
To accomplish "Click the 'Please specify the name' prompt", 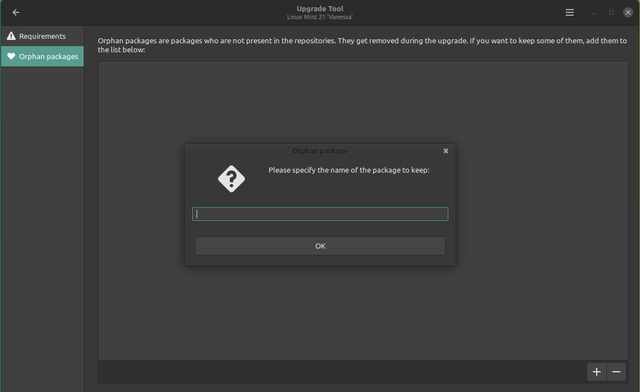I will click(349, 170).
